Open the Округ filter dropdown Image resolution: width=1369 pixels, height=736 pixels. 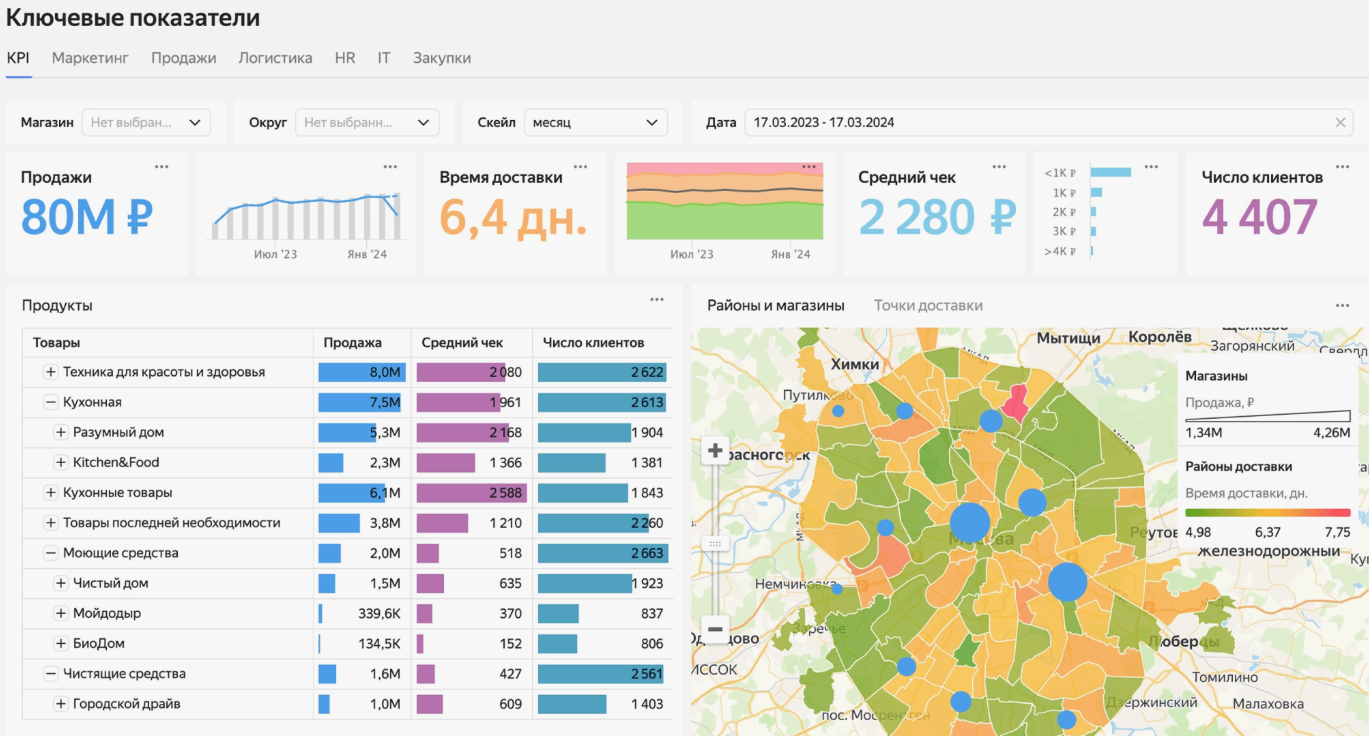point(367,123)
